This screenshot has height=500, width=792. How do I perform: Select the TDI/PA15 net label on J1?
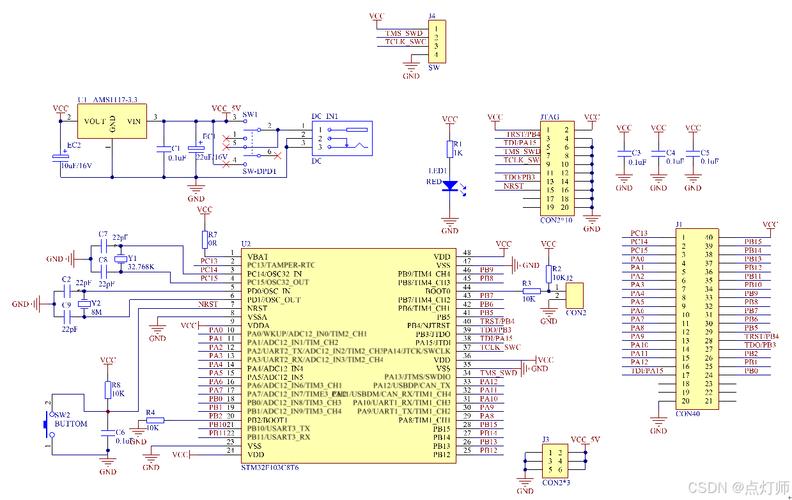pyautogui.click(x=647, y=371)
